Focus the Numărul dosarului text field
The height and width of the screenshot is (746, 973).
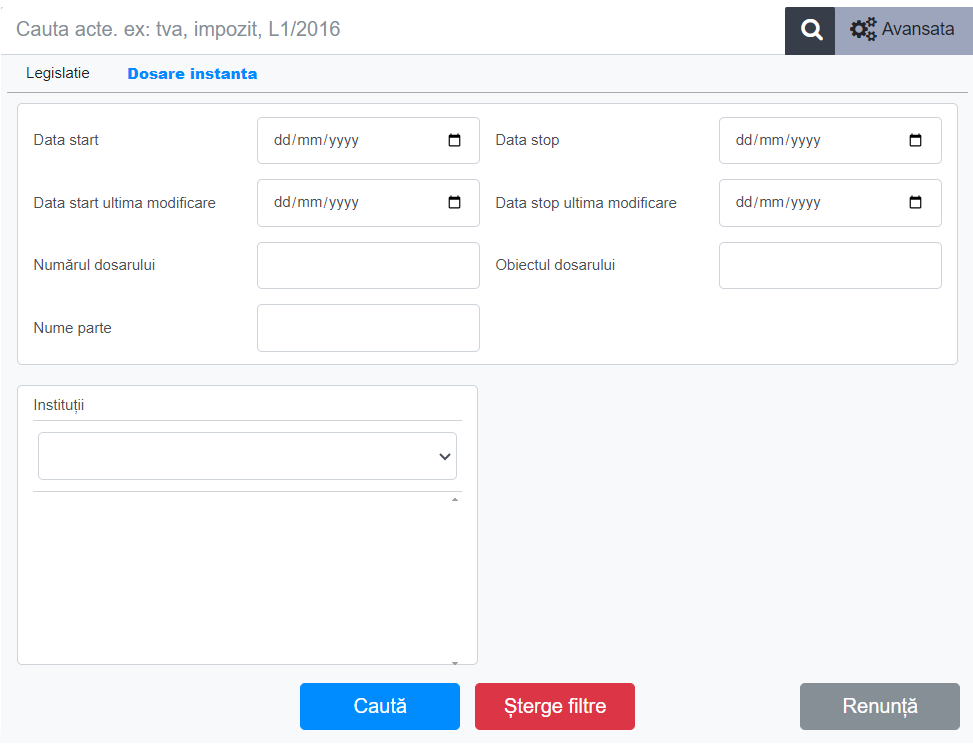coord(368,265)
